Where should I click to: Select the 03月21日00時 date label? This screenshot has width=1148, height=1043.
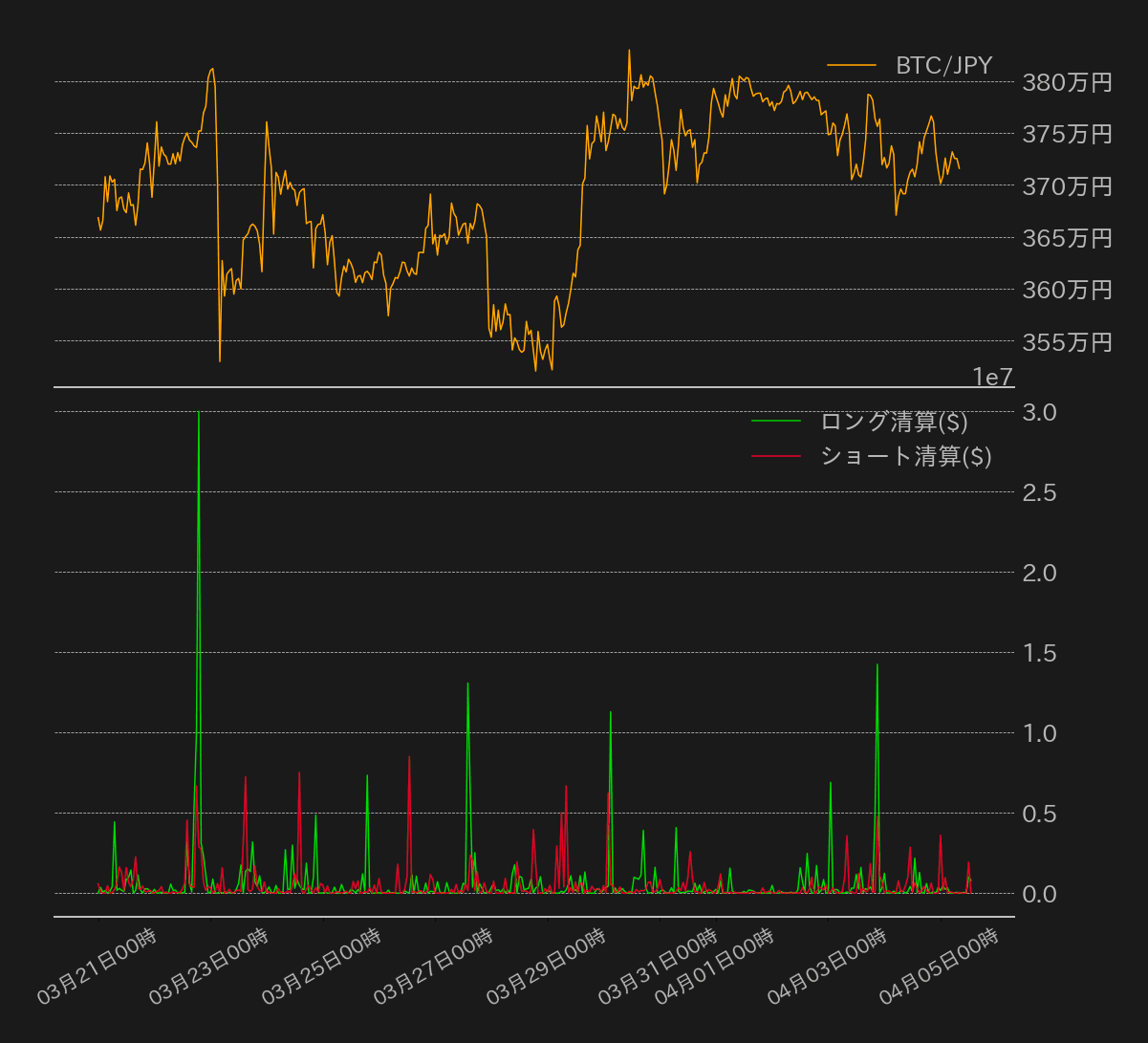(97, 966)
